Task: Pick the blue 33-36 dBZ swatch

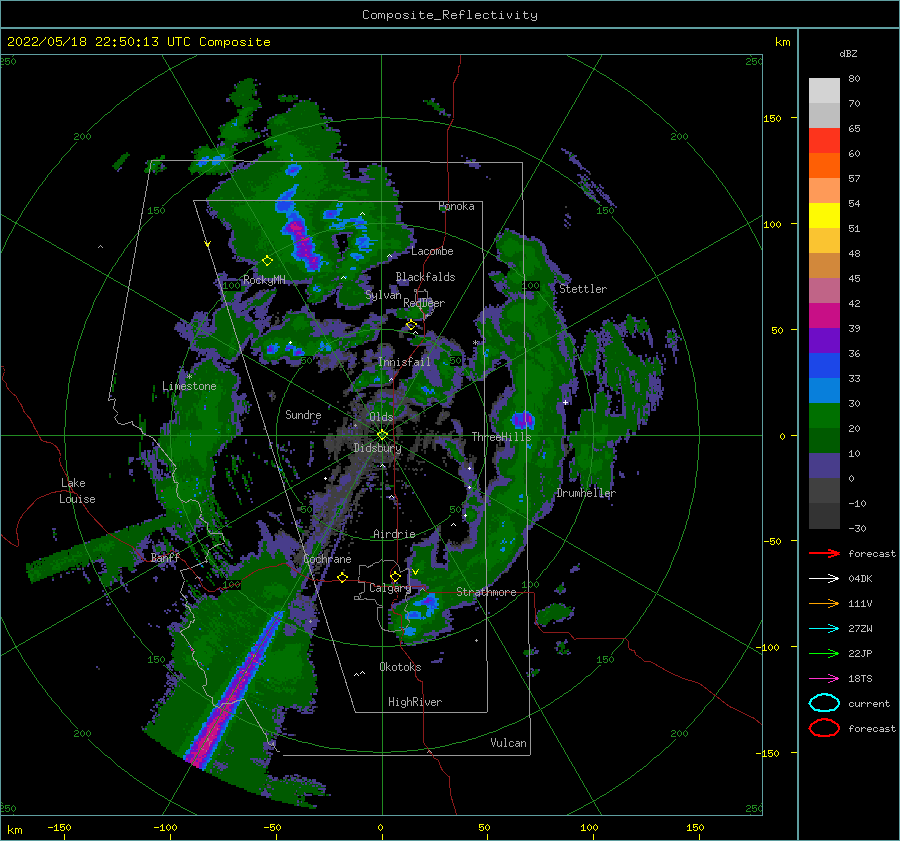Action: (824, 366)
